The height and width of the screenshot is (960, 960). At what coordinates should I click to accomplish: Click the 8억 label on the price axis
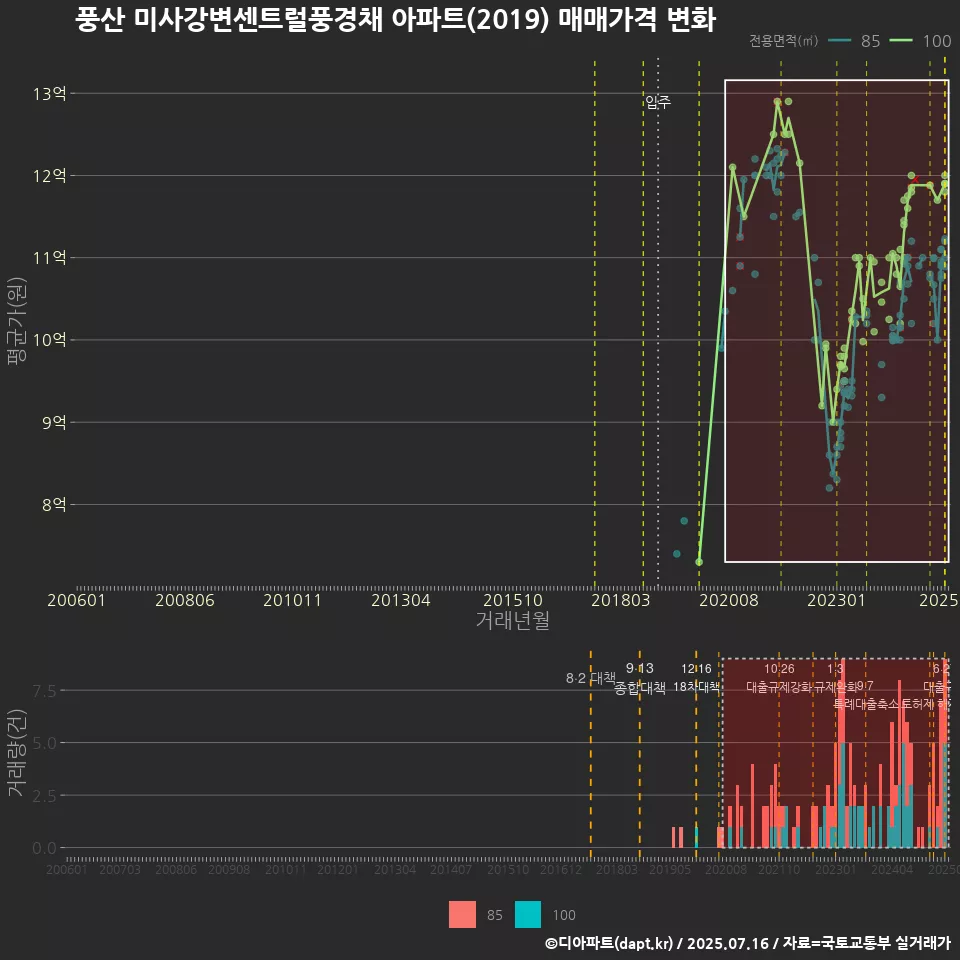54,504
